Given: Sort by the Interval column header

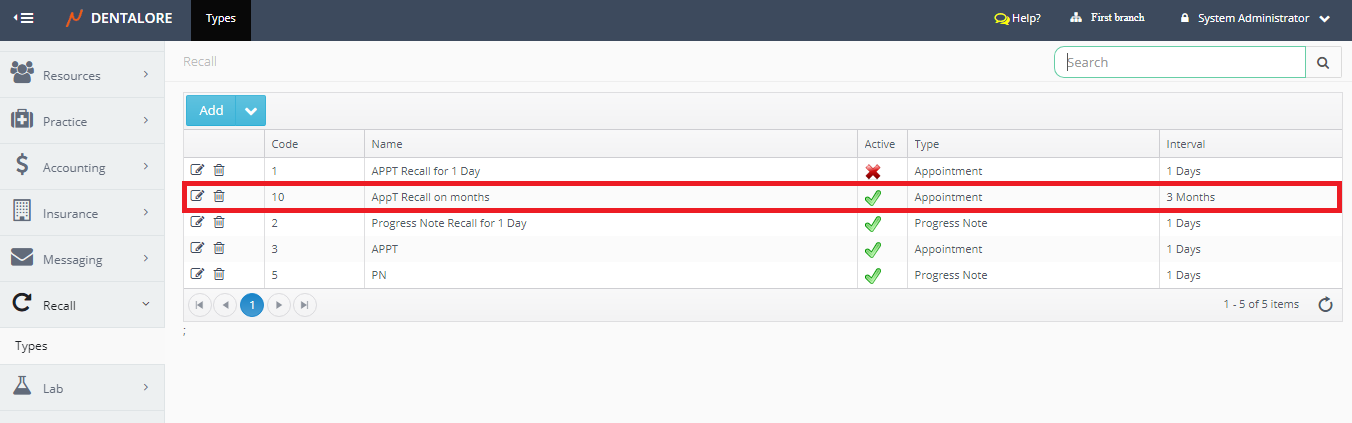Looking at the screenshot, I should [1185, 144].
